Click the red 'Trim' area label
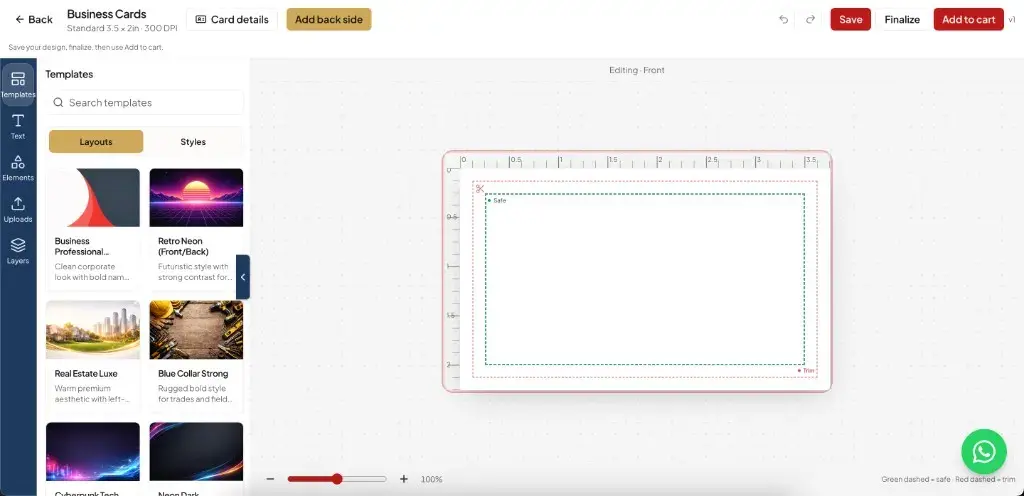The image size is (1024, 496). 807,371
